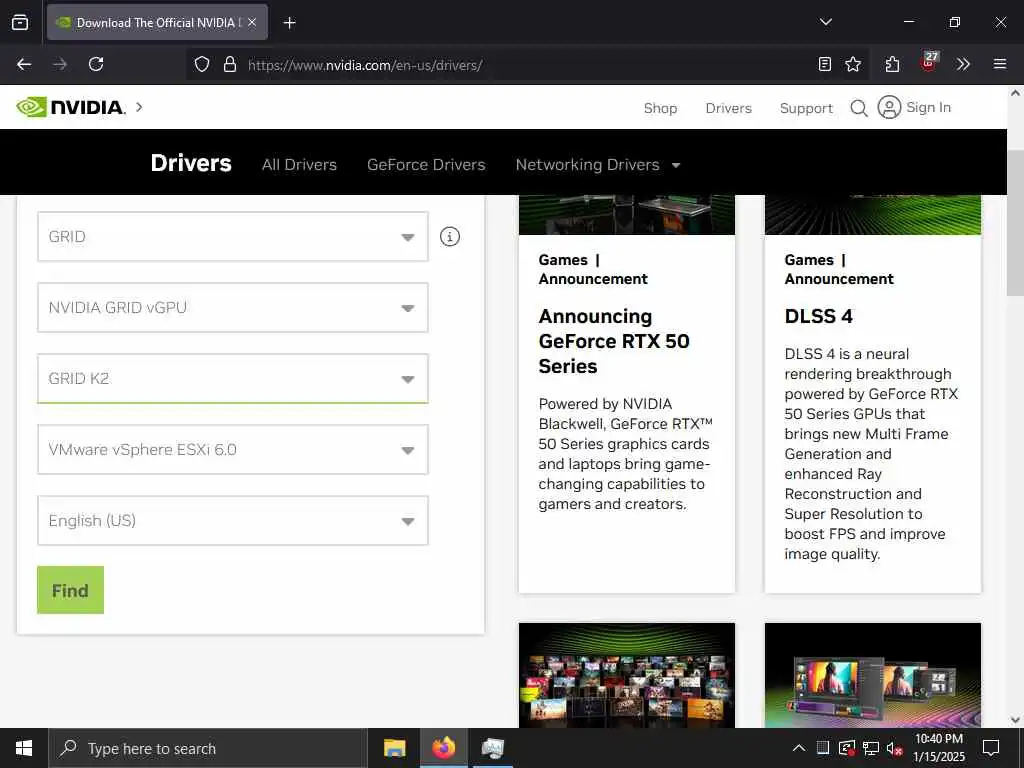1024x768 pixels.
Task: Reload the page with refresh icon
Action: point(96,64)
